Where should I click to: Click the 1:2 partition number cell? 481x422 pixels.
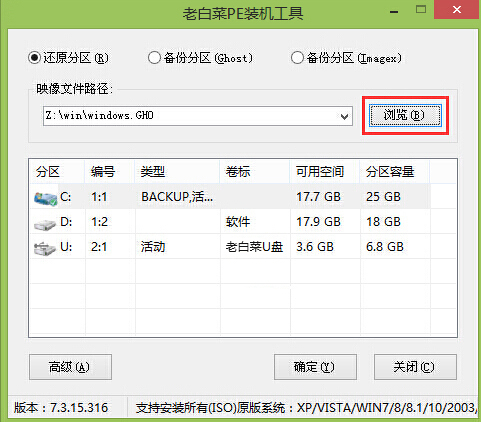coord(100,222)
